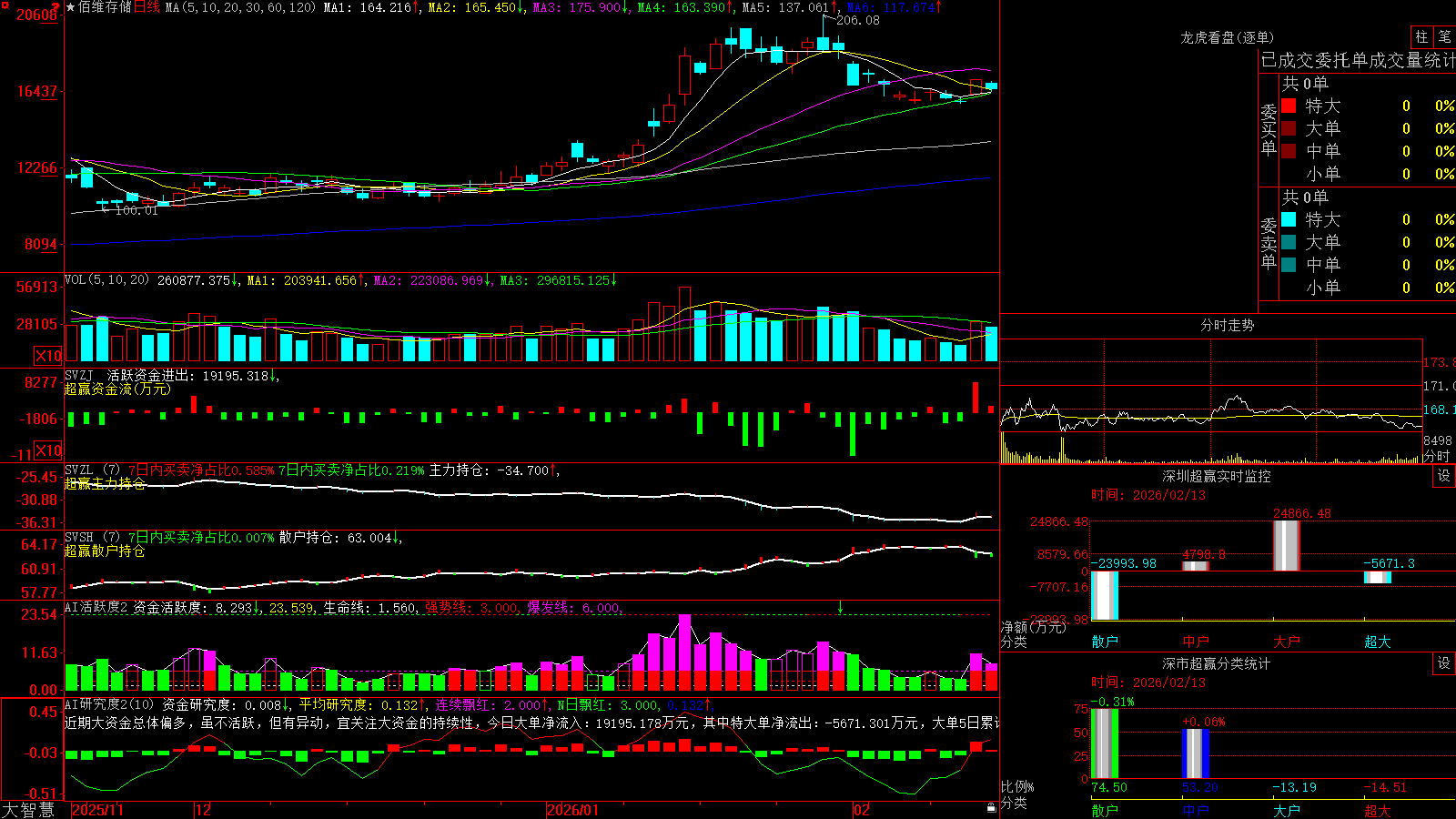This screenshot has height=819, width=1456.
Task: Open the 龙虎看盘(逐单) panel title
Action: [x=1227, y=37]
